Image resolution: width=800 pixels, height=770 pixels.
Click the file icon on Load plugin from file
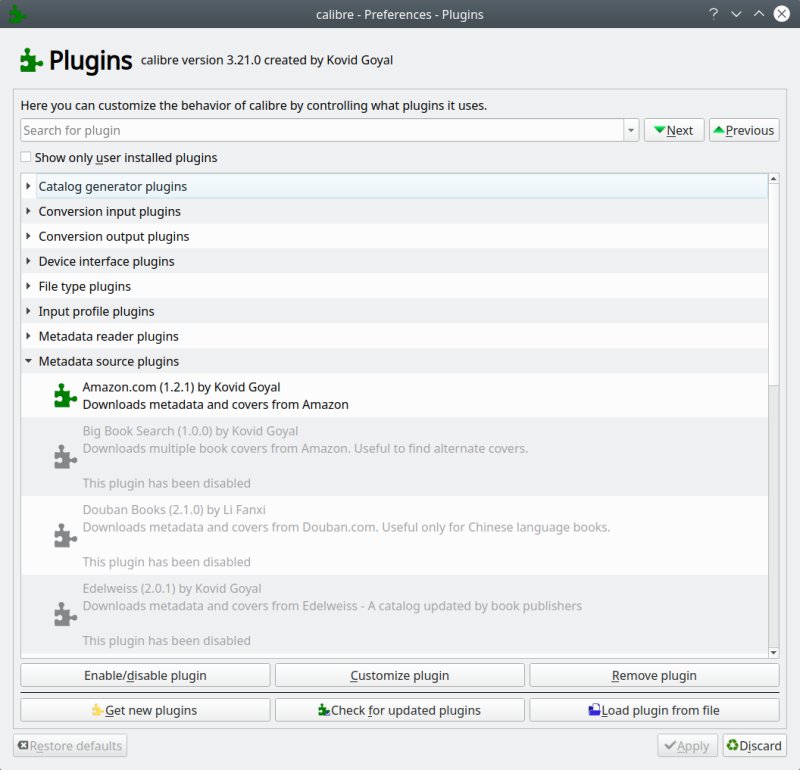594,709
